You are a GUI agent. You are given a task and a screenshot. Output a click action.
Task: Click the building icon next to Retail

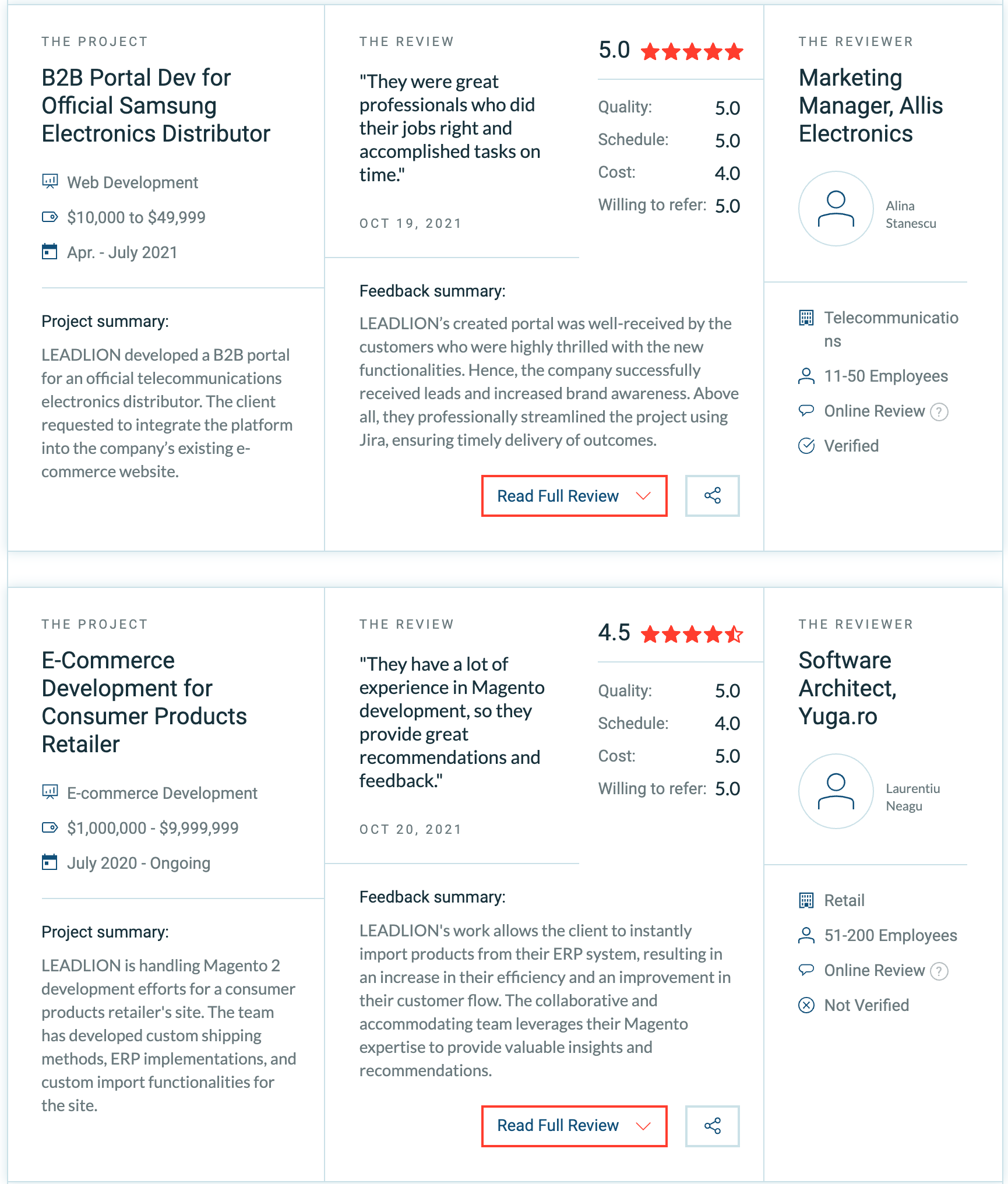806,900
